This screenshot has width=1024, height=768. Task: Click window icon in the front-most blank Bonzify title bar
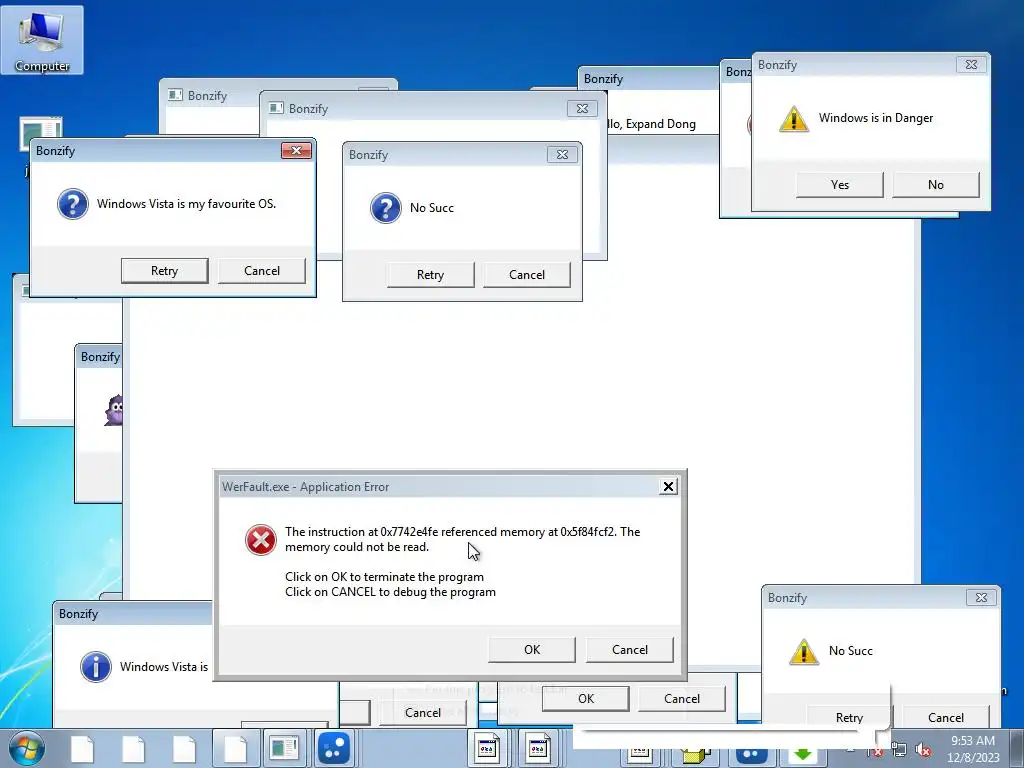tap(276, 108)
